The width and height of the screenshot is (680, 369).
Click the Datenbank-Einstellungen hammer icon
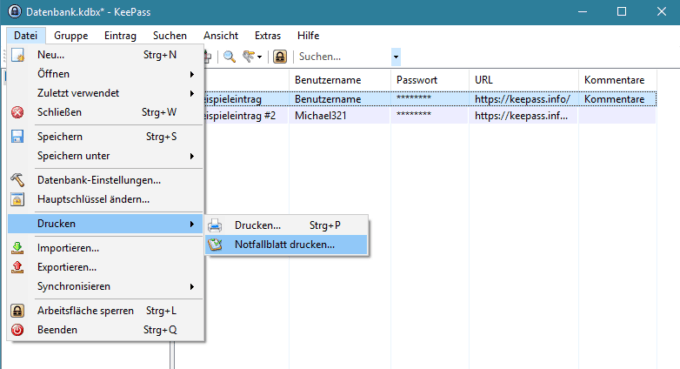point(17,180)
